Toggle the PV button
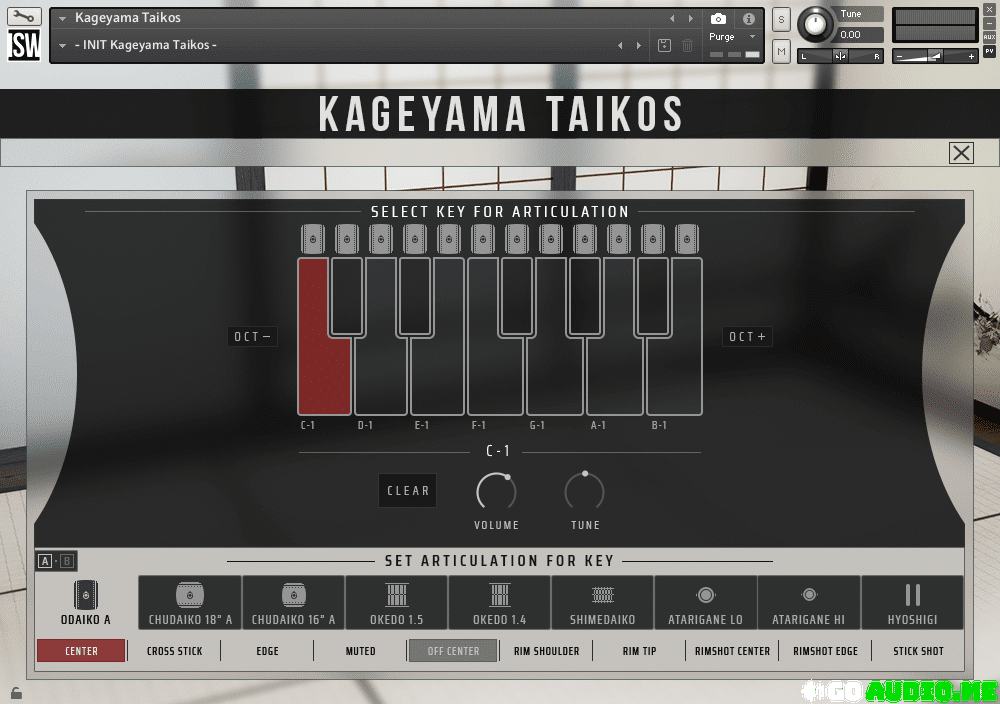 pyautogui.click(x=990, y=51)
